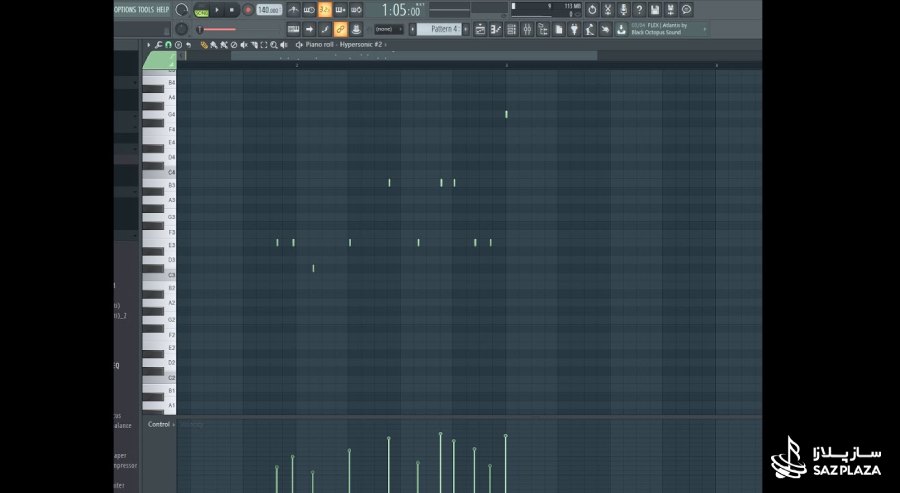This screenshot has height=493, width=900.
Task: Click the knob beside the pitch slider
Action: pyautogui.click(x=181, y=29)
